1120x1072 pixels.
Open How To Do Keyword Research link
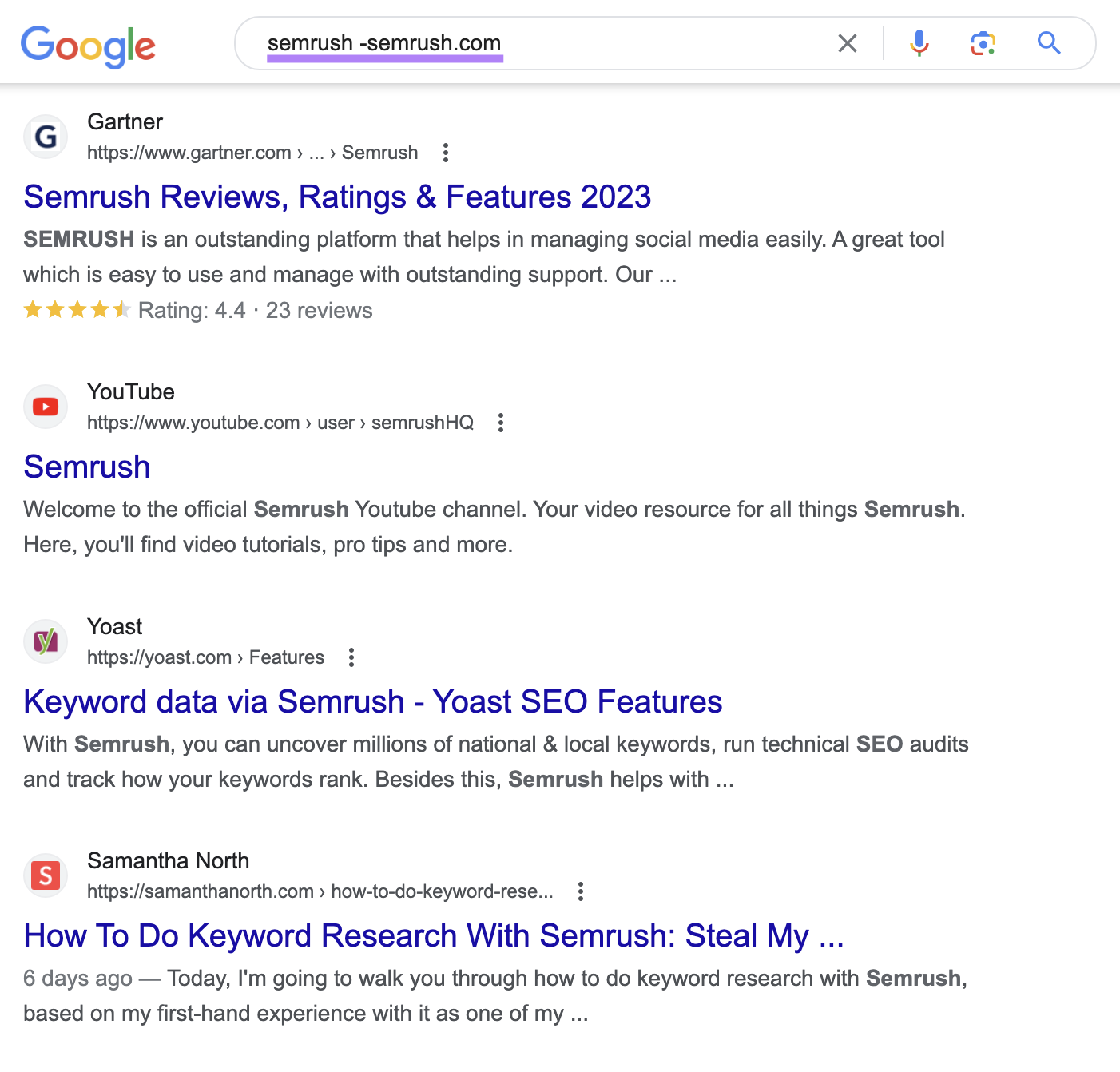click(x=434, y=935)
